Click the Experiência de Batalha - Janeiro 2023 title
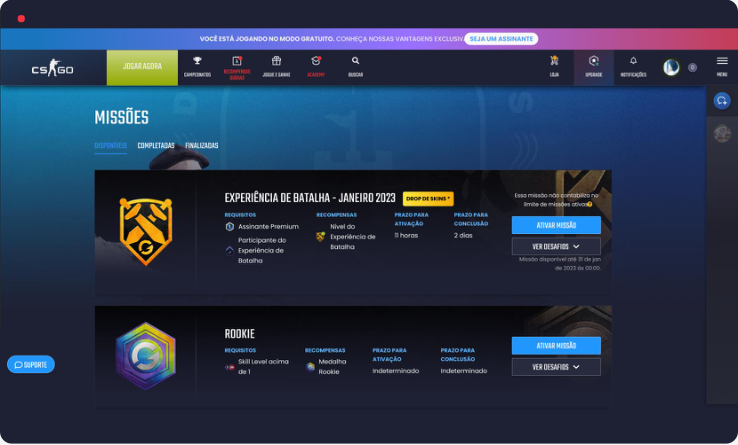Screen dimensions: 738x445 pos(310,198)
